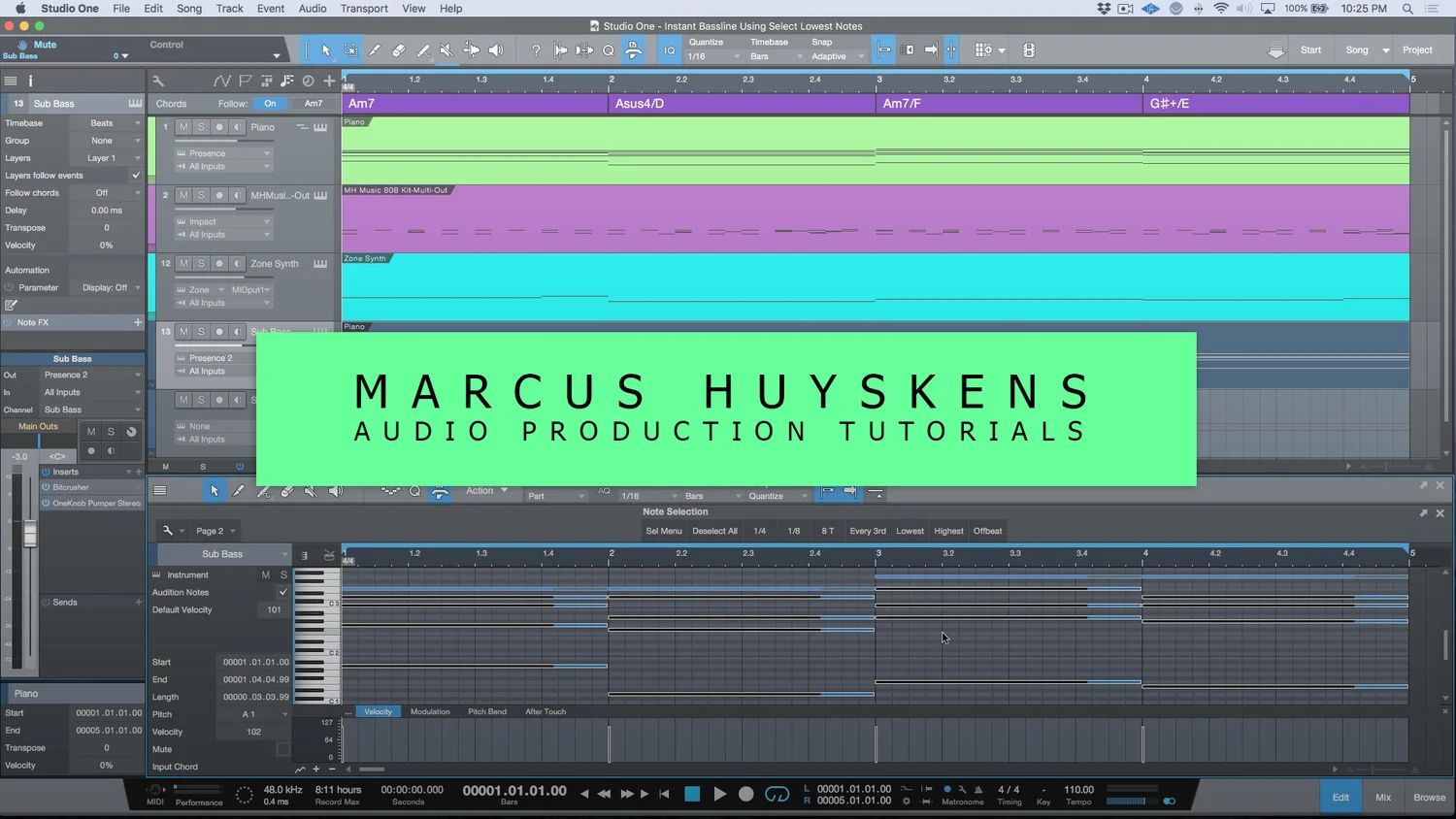Image resolution: width=1456 pixels, height=819 pixels.
Task: Click the Record button in transport
Action: click(745, 794)
